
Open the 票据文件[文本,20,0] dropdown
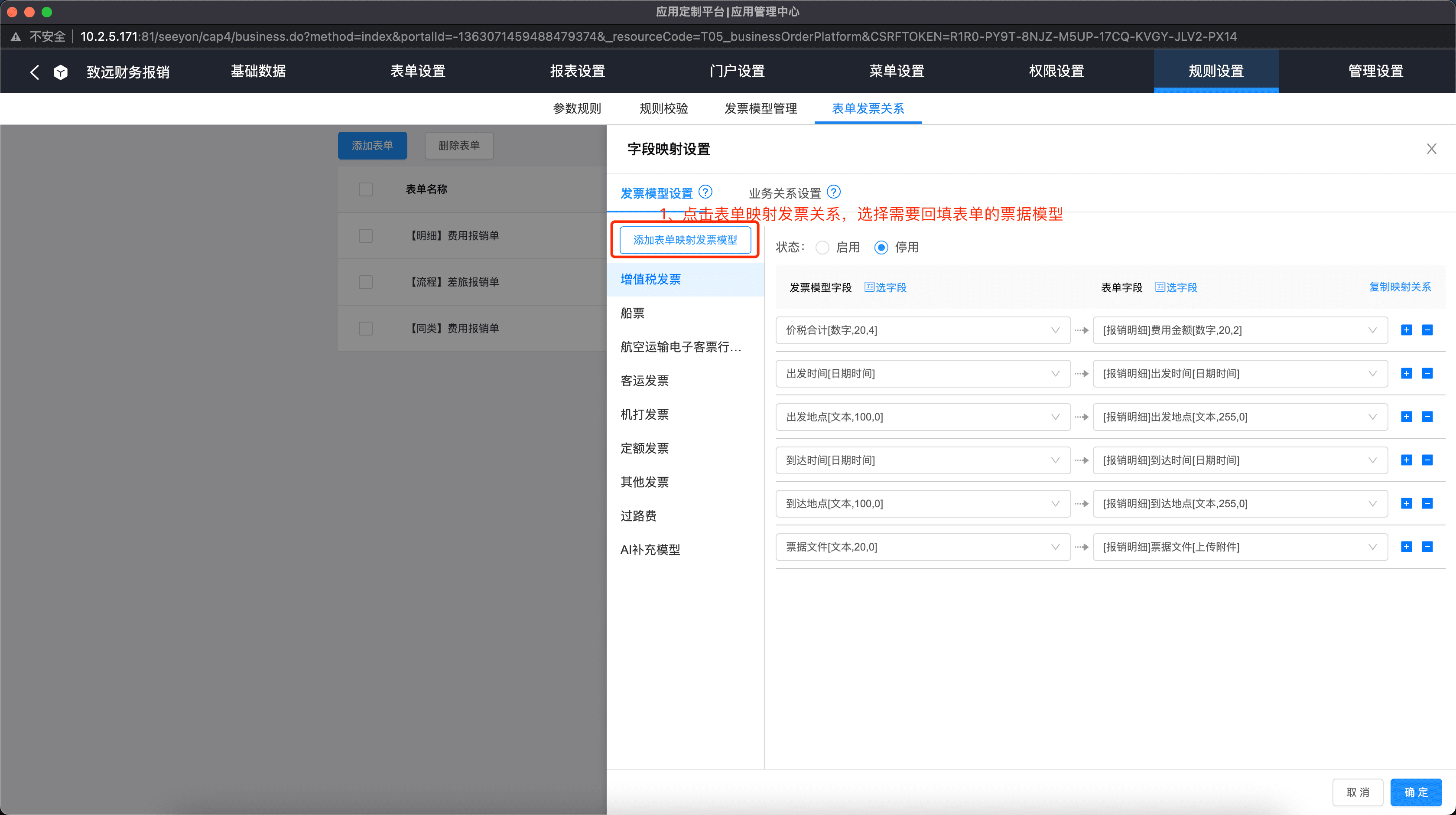click(923, 547)
